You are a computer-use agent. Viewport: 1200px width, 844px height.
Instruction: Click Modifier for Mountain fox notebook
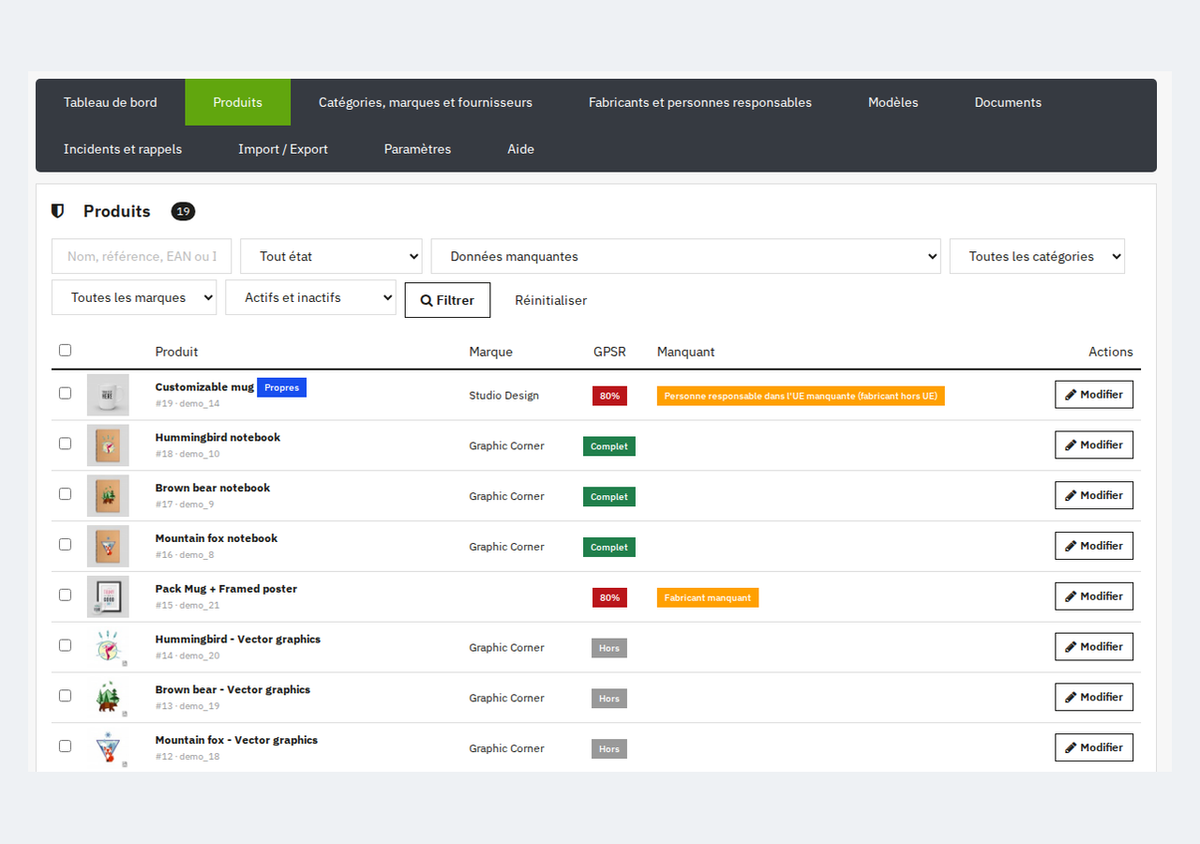point(1094,546)
